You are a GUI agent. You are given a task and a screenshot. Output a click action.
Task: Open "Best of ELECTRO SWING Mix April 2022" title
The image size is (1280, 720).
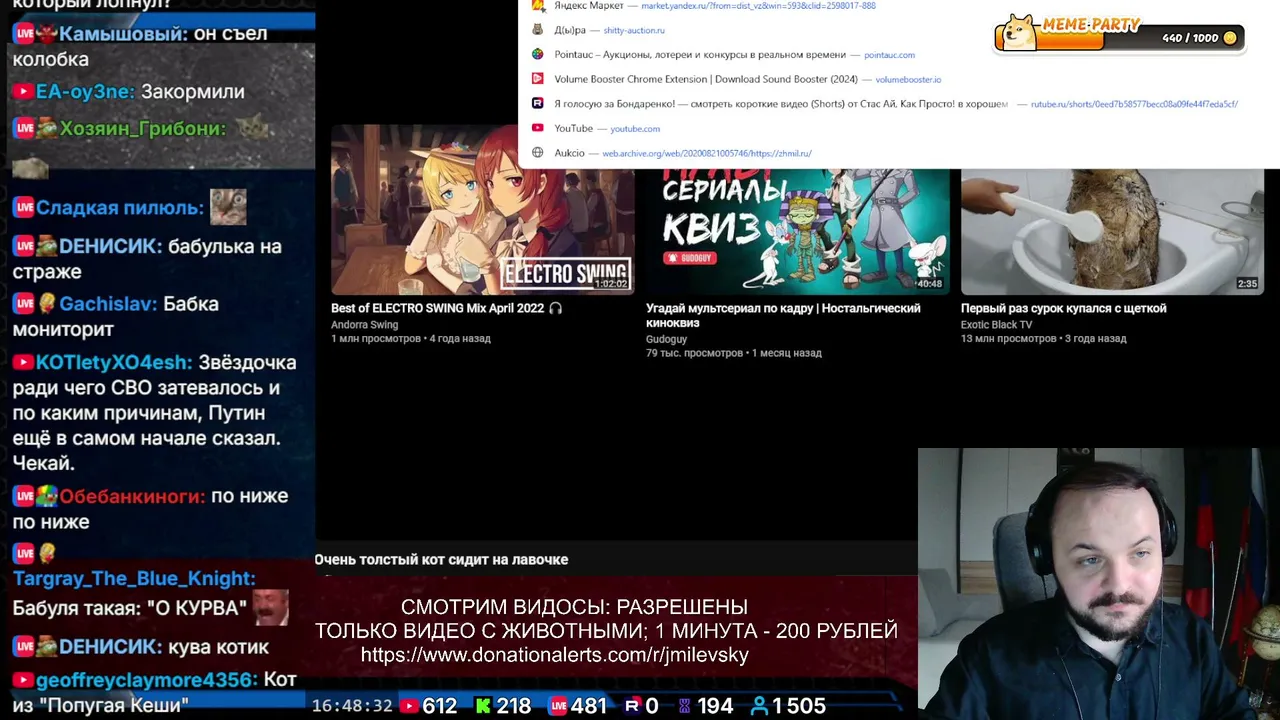pos(446,308)
